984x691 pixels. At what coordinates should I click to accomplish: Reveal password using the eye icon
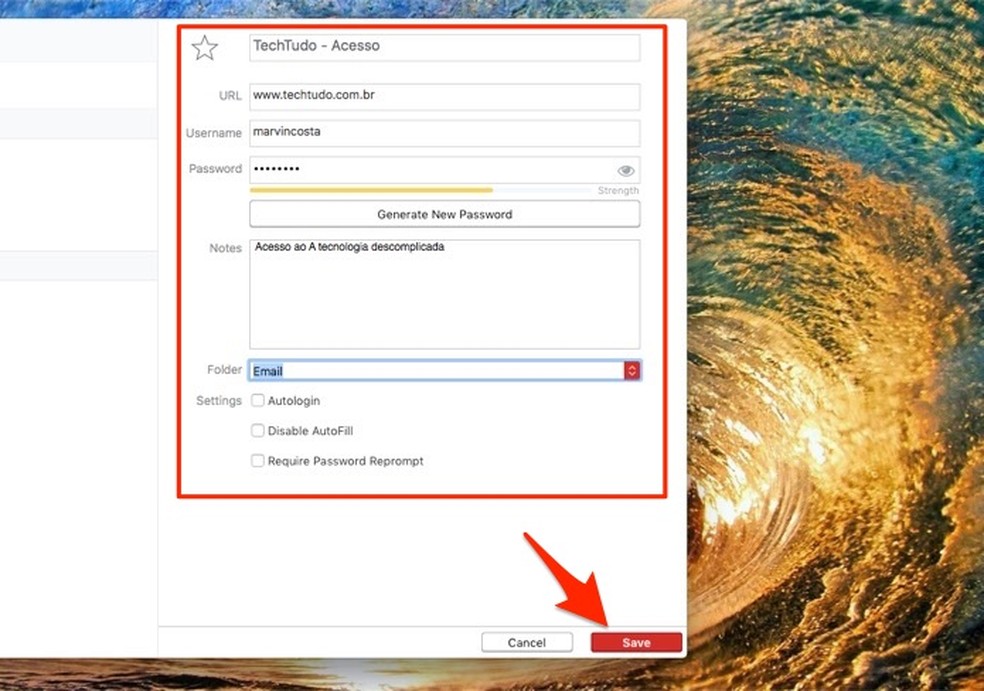click(x=626, y=171)
